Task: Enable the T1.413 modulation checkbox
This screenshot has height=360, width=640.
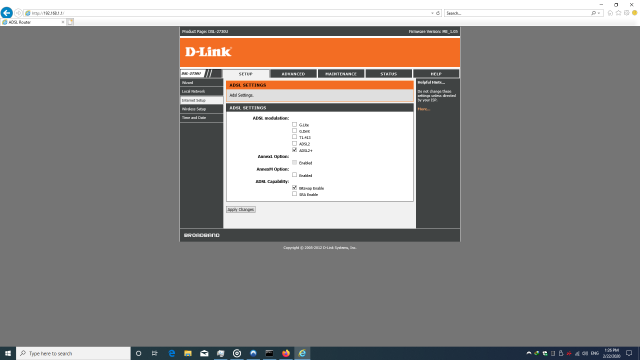Action: coord(294,137)
